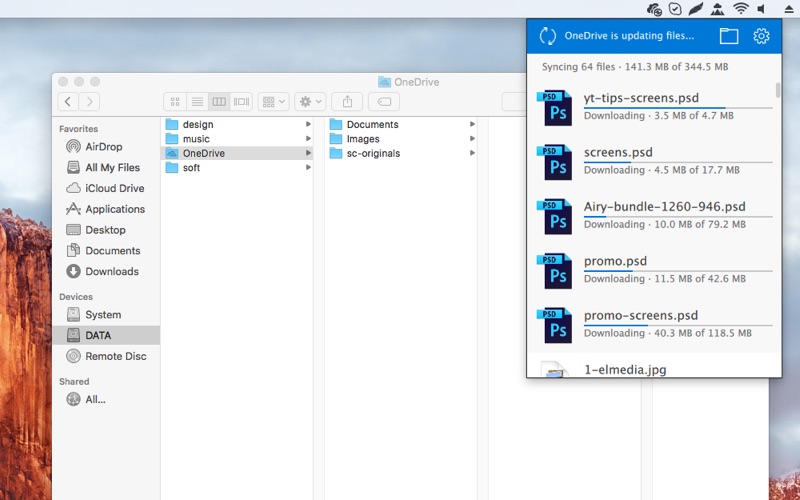This screenshot has width=800, height=500.
Task: Click the 1-elmedia.jpg file name
Action: [x=625, y=369]
